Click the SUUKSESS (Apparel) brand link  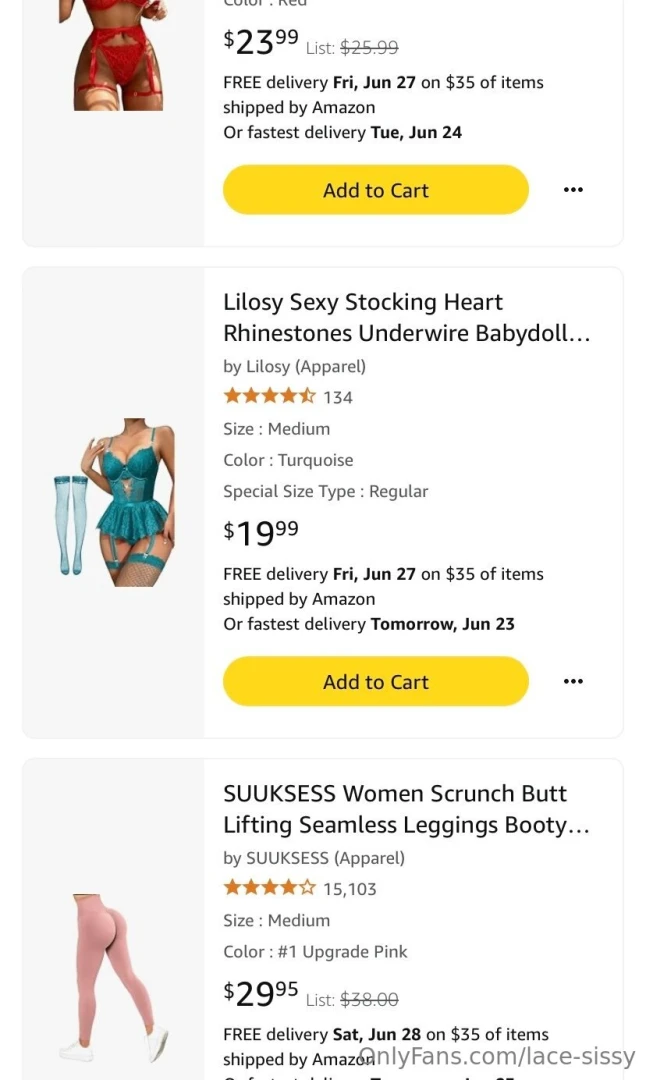point(313,858)
